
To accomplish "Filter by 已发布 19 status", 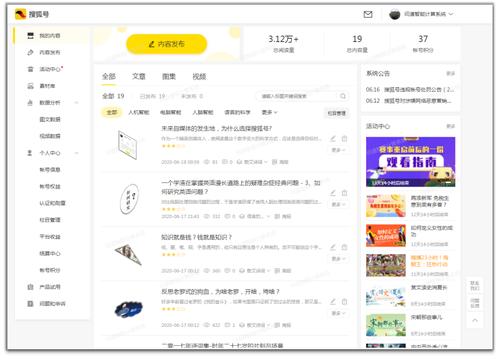I will pos(152,96).
